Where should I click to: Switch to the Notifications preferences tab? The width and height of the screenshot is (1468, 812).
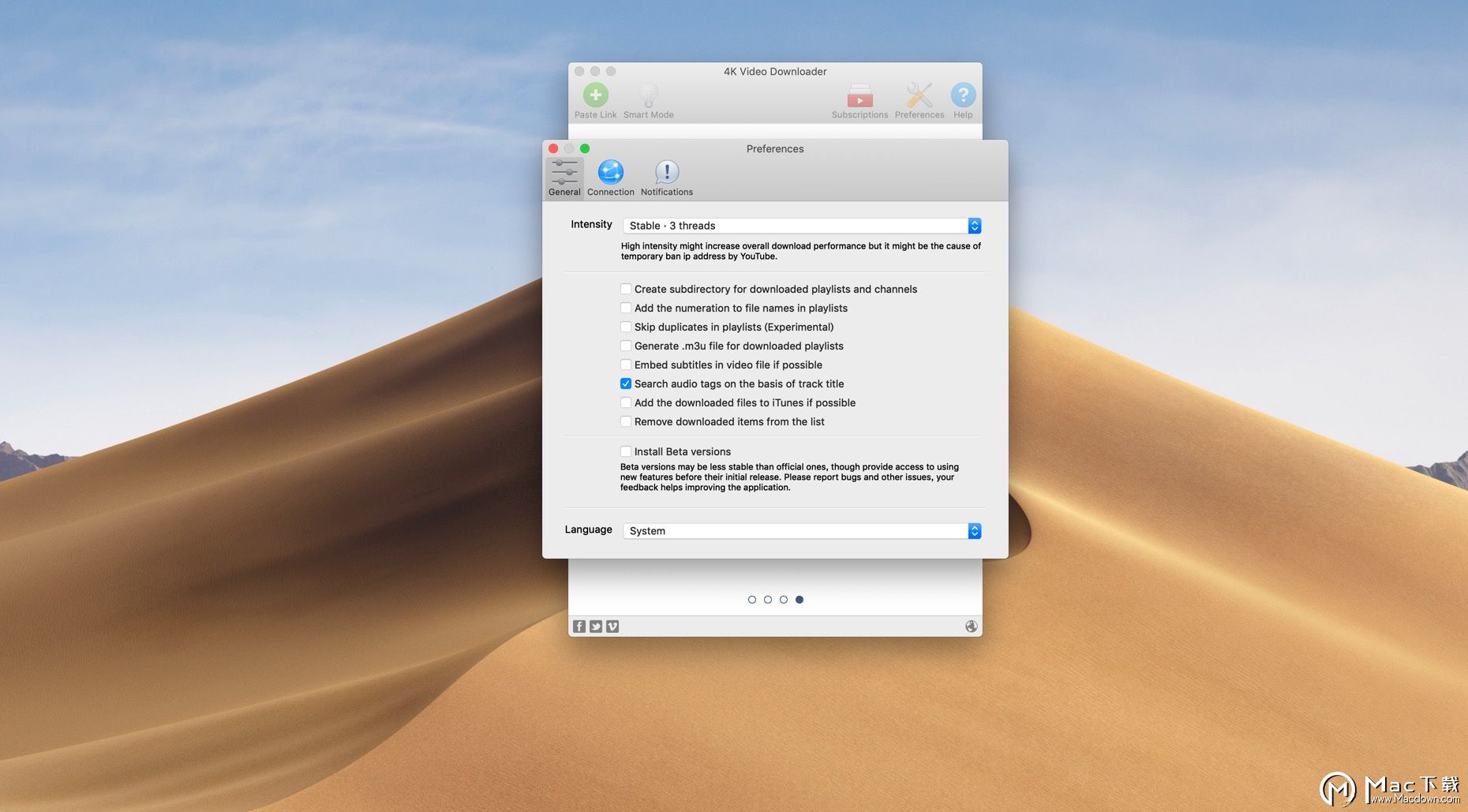[667, 178]
